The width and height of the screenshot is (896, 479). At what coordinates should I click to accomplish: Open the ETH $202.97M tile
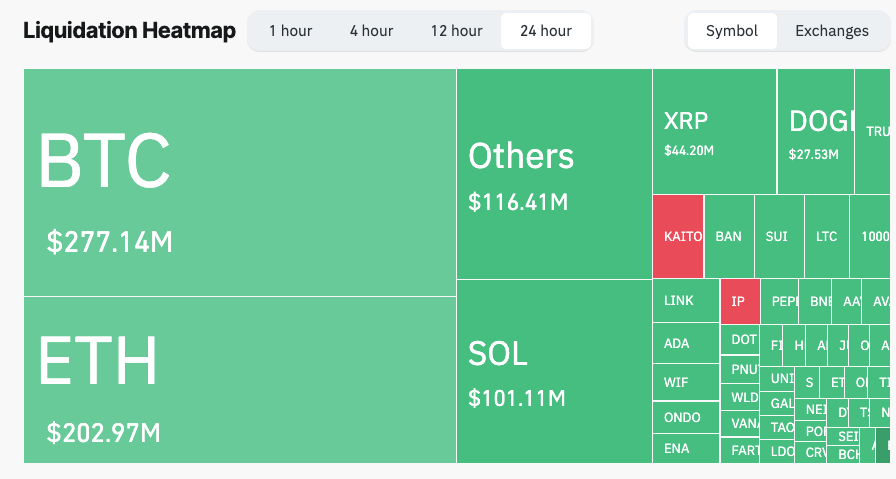click(x=240, y=380)
